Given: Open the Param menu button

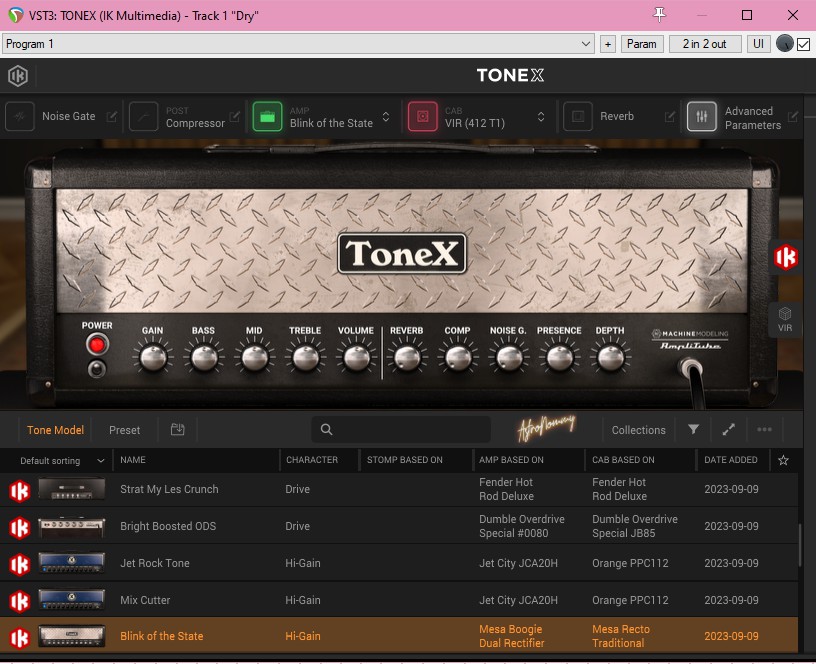Looking at the screenshot, I should 642,44.
